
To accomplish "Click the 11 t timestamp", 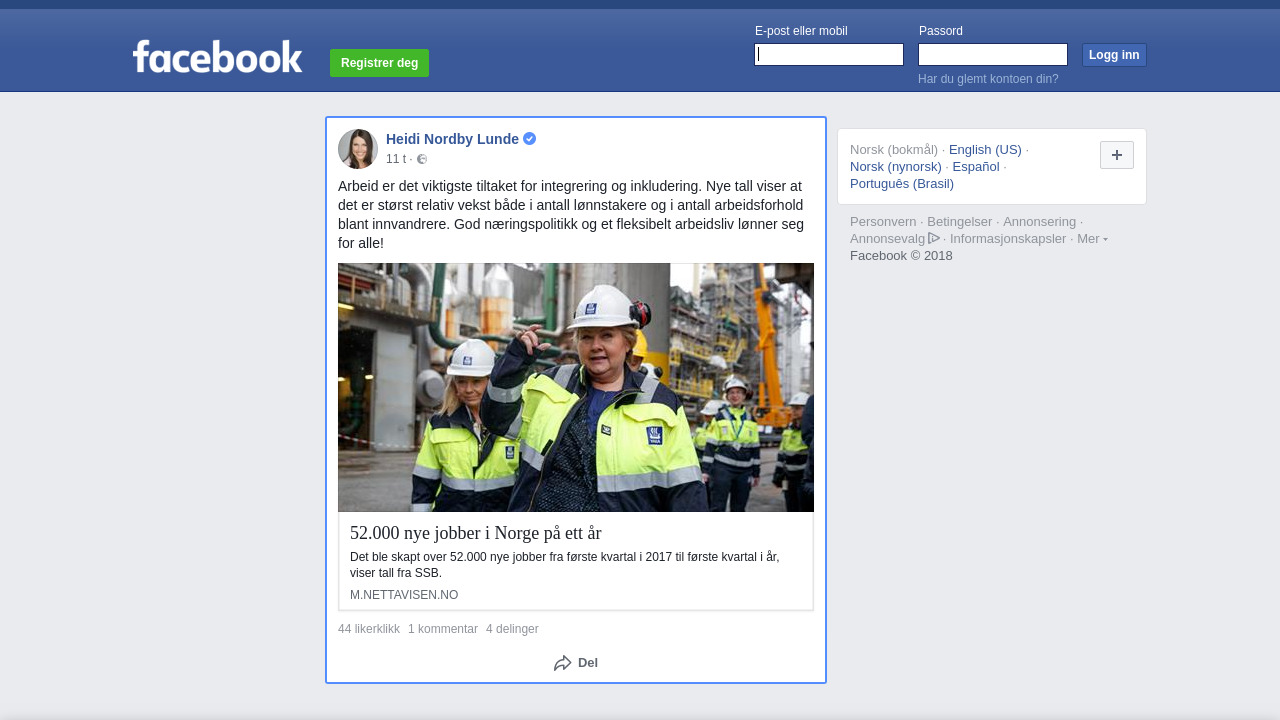I will coord(396,159).
